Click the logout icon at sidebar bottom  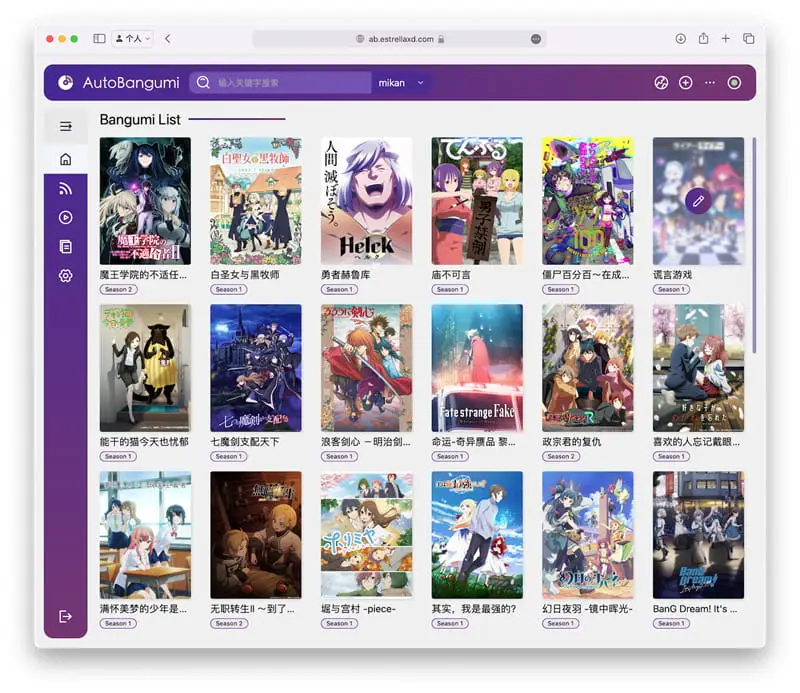(65, 616)
